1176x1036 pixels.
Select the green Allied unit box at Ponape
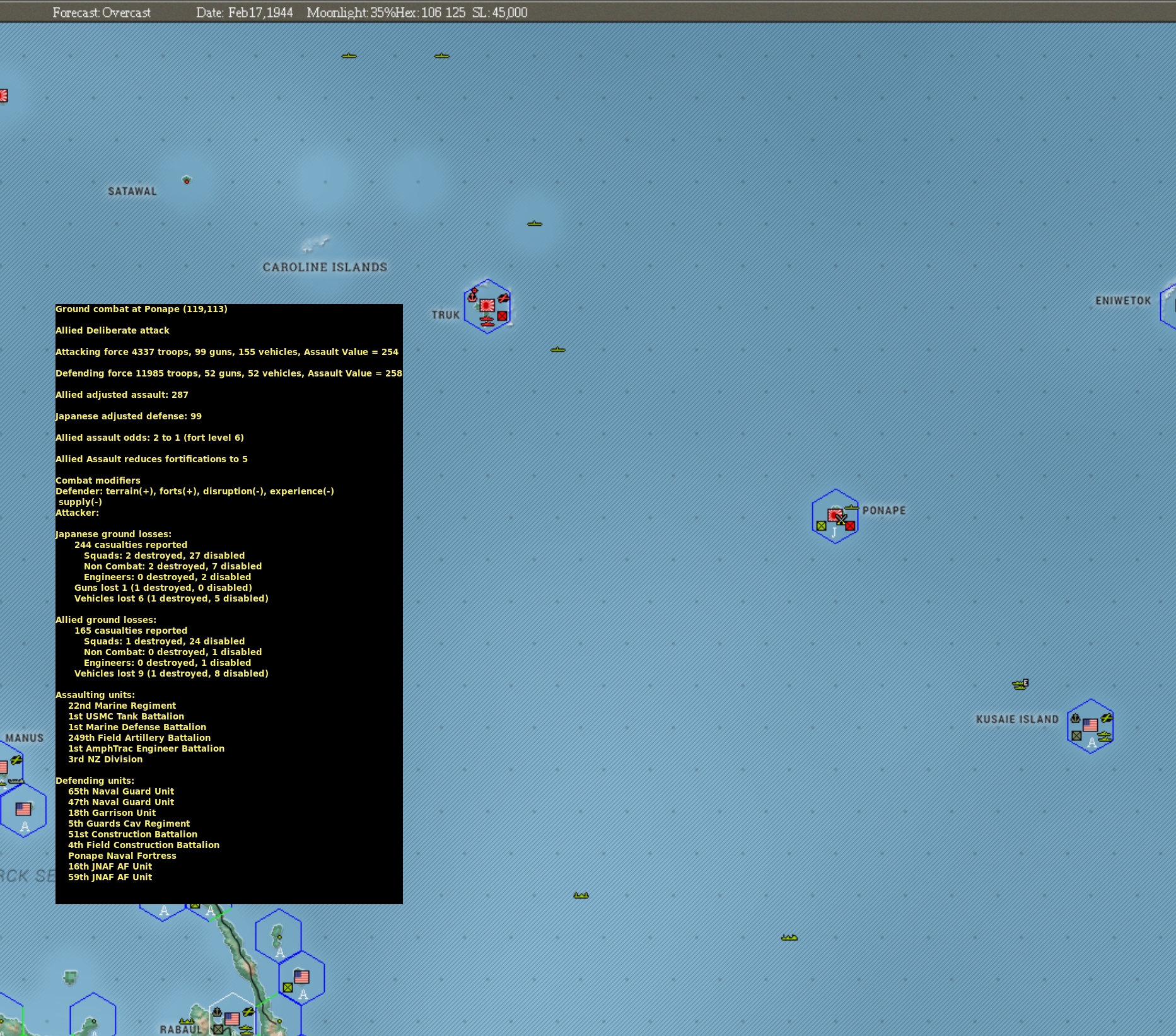[821, 525]
